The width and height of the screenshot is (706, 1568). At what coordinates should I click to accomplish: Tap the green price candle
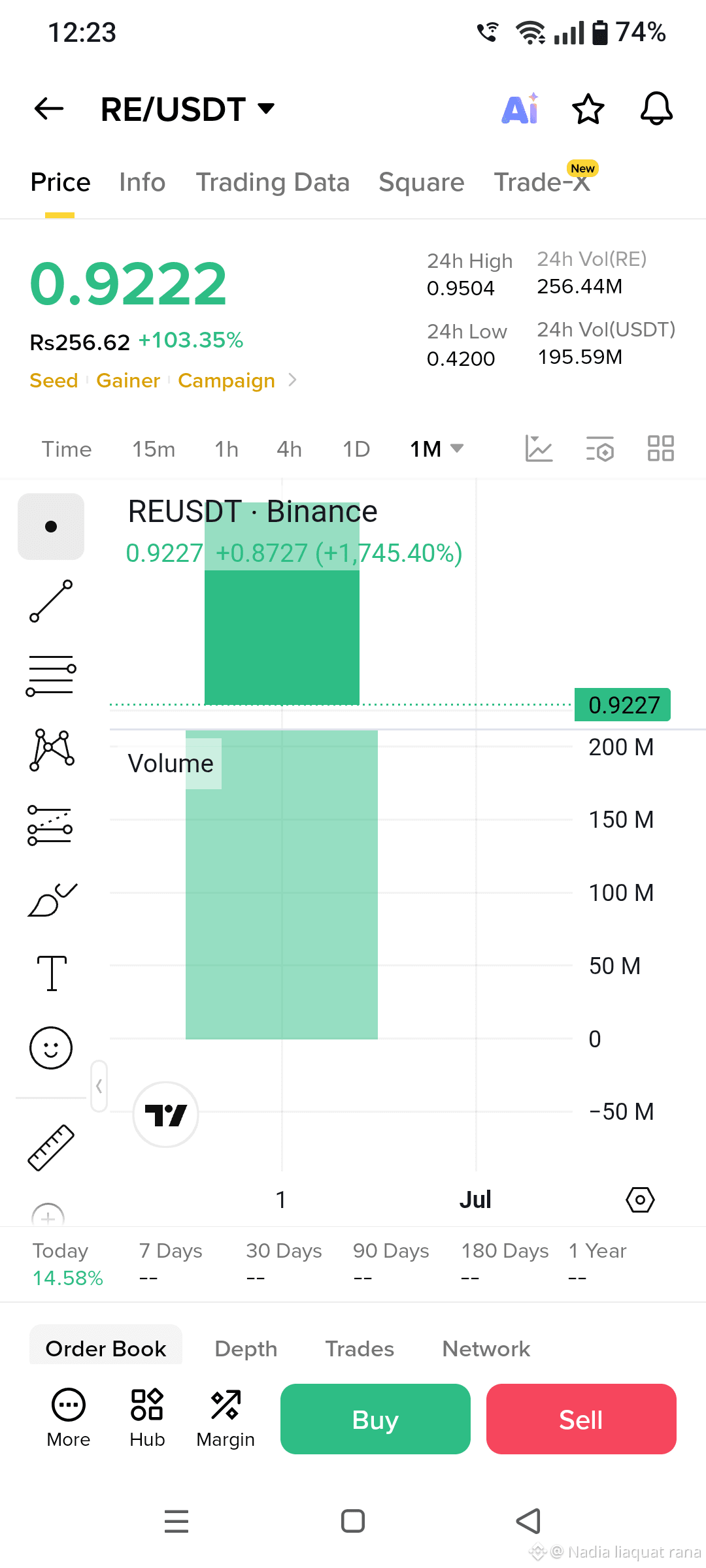pos(282,603)
